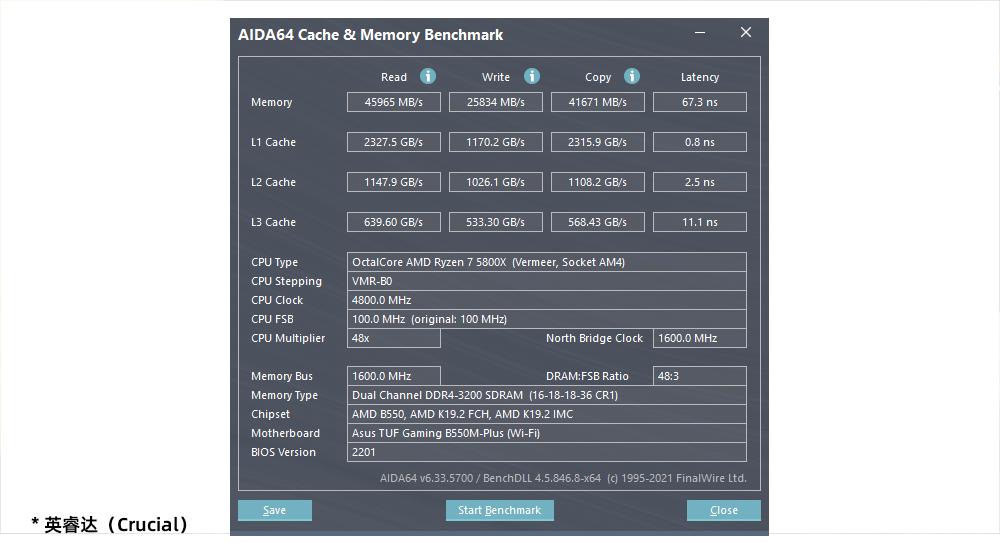1000x555 pixels.
Task: Start Benchmark button click
Action: 499,510
